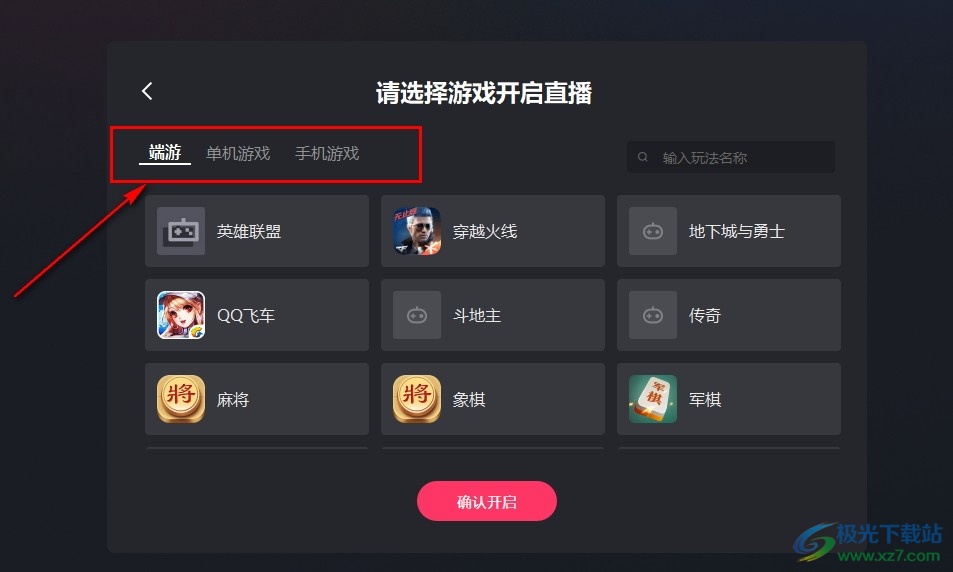The width and height of the screenshot is (953, 572).
Task: Choose the 穿越火线 game label
Action: [485, 232]
